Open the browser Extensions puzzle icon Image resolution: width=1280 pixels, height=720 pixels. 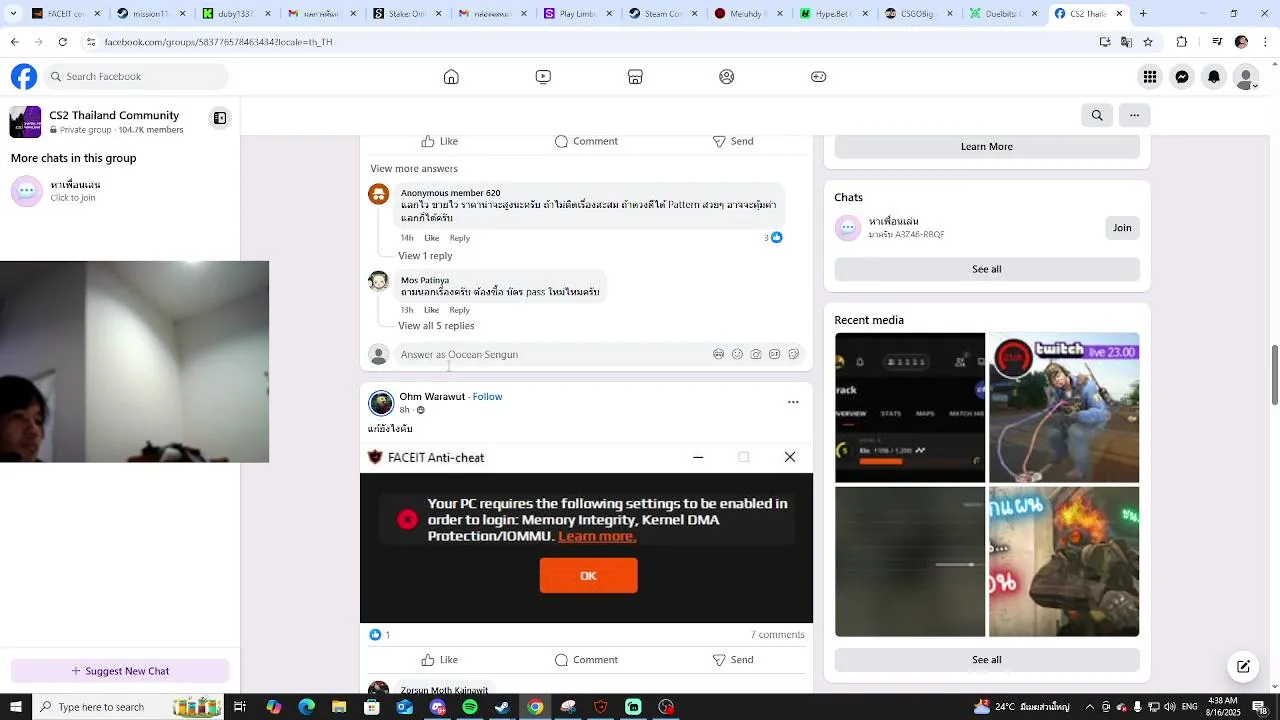click(1182, 42)
